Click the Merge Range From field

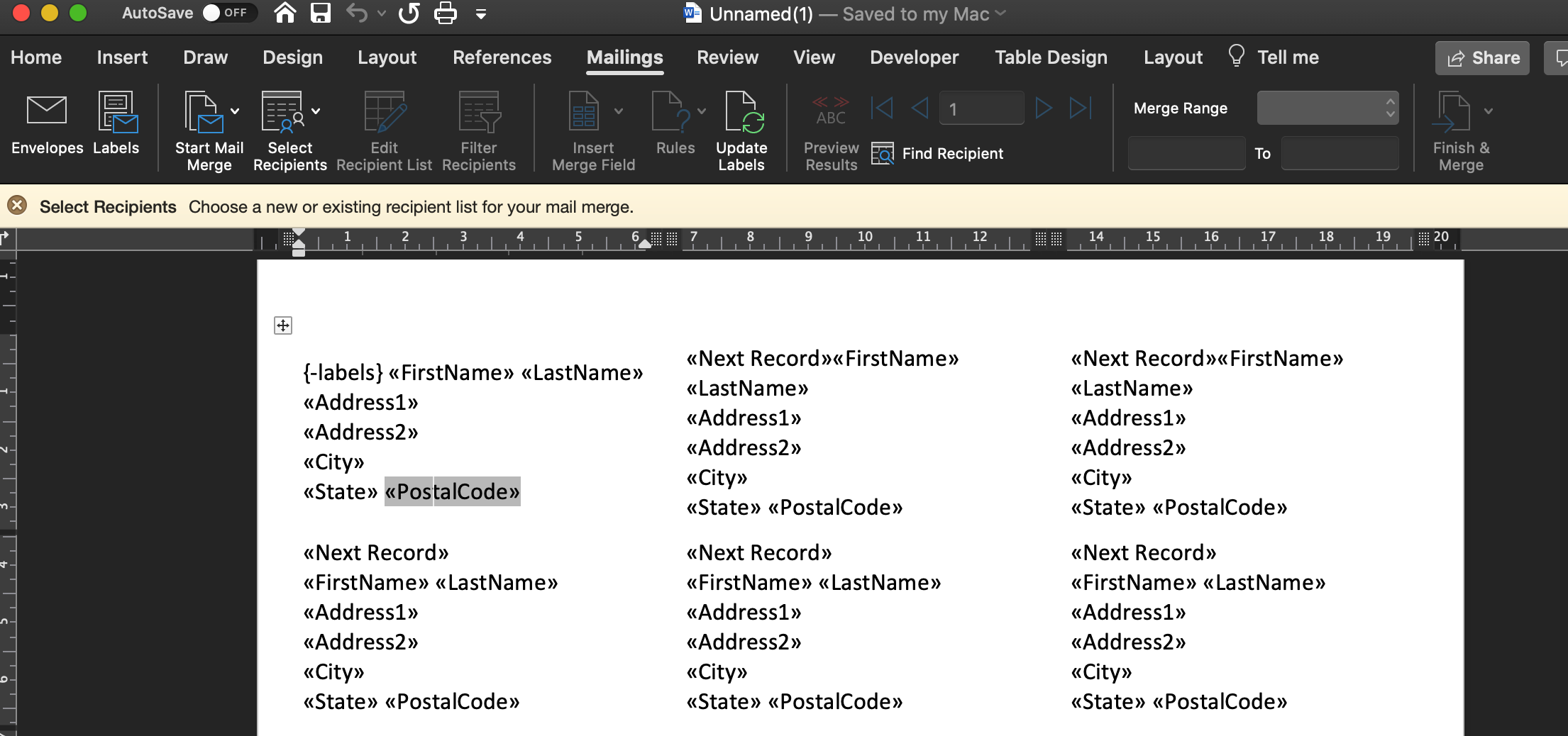point(1186,153)
